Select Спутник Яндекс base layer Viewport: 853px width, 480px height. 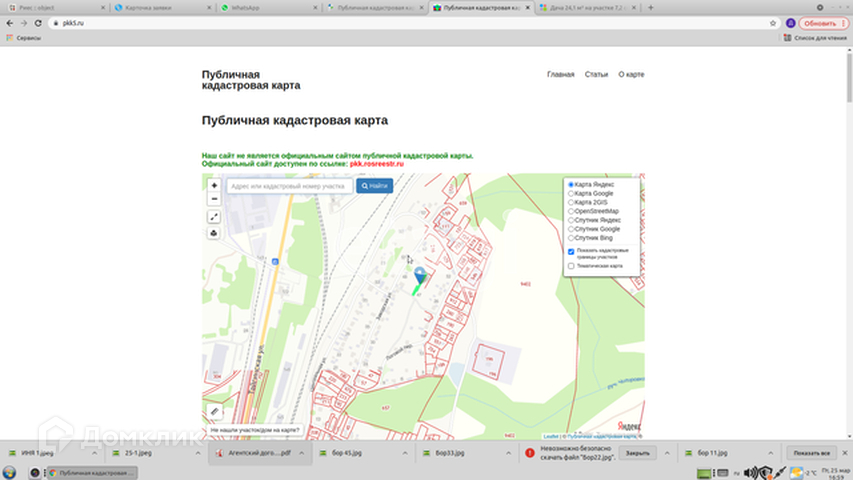click(571, 220)
